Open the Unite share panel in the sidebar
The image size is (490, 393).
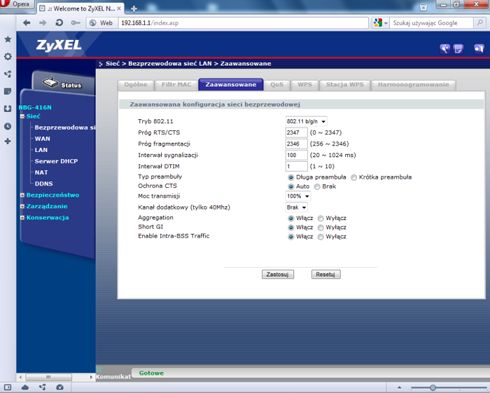8,74
